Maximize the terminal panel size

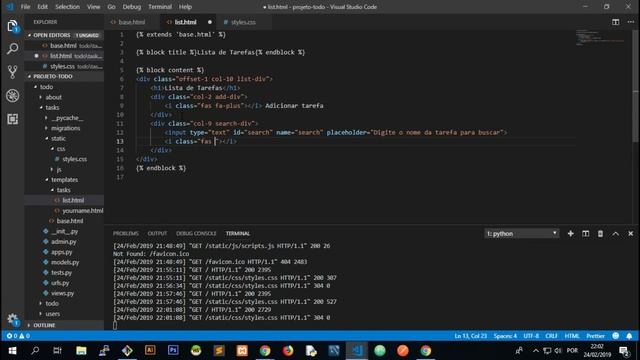coord(615,233)
